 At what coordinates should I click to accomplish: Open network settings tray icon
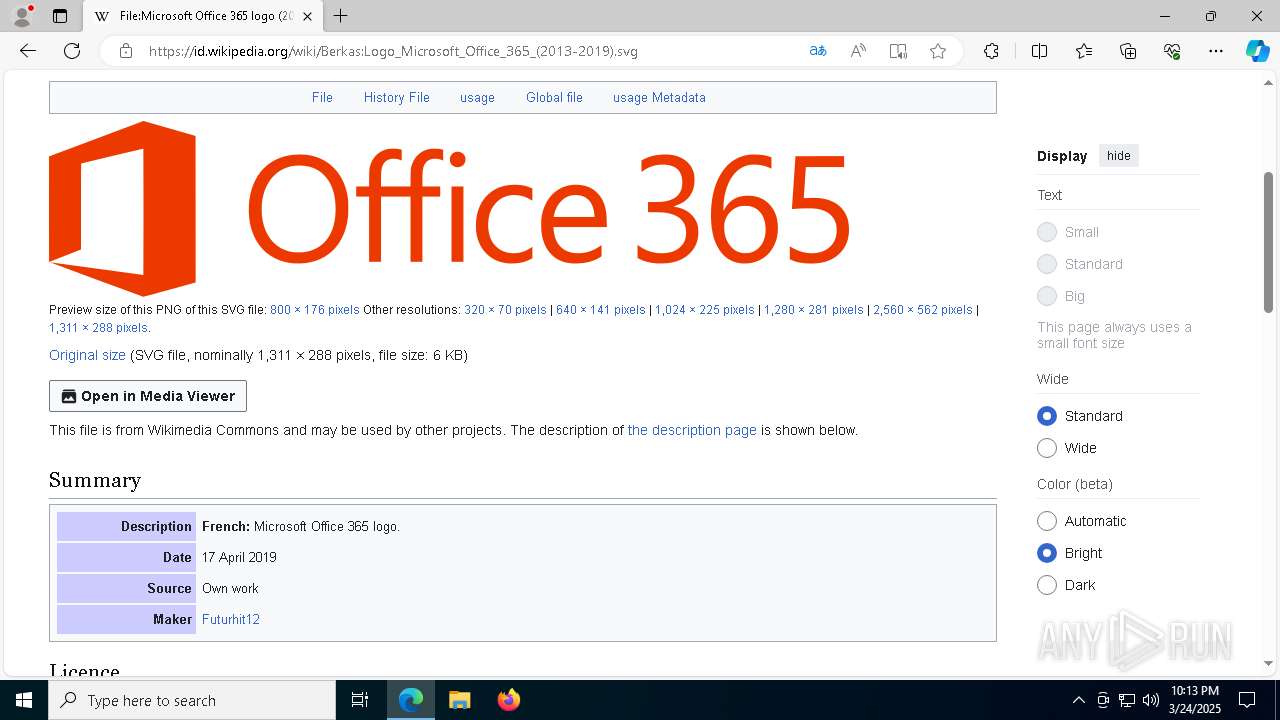1127,700
